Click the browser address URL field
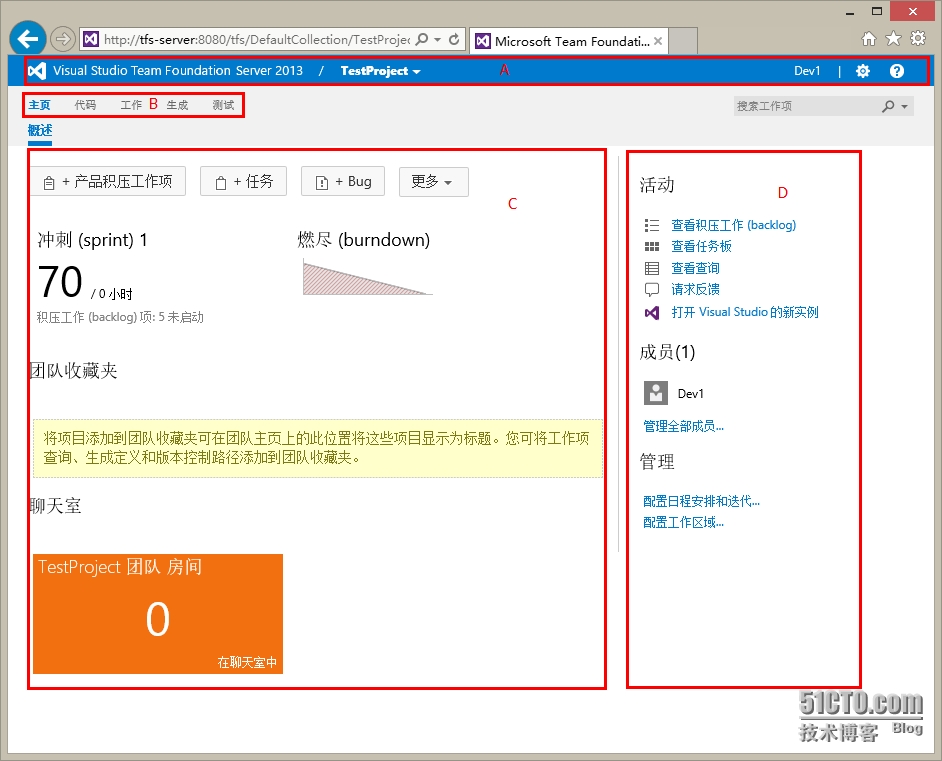Screen dimensions: 942x761 pos(257,40)
